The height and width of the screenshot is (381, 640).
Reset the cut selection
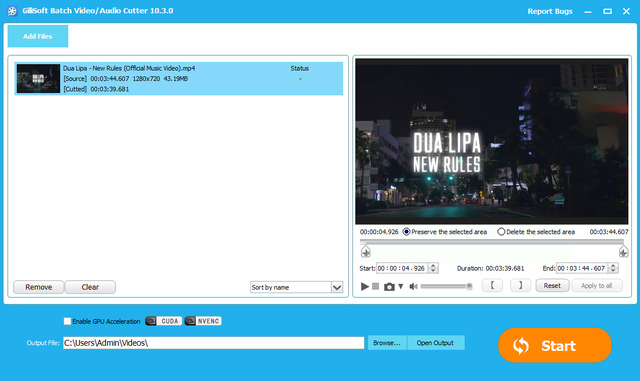552,285
